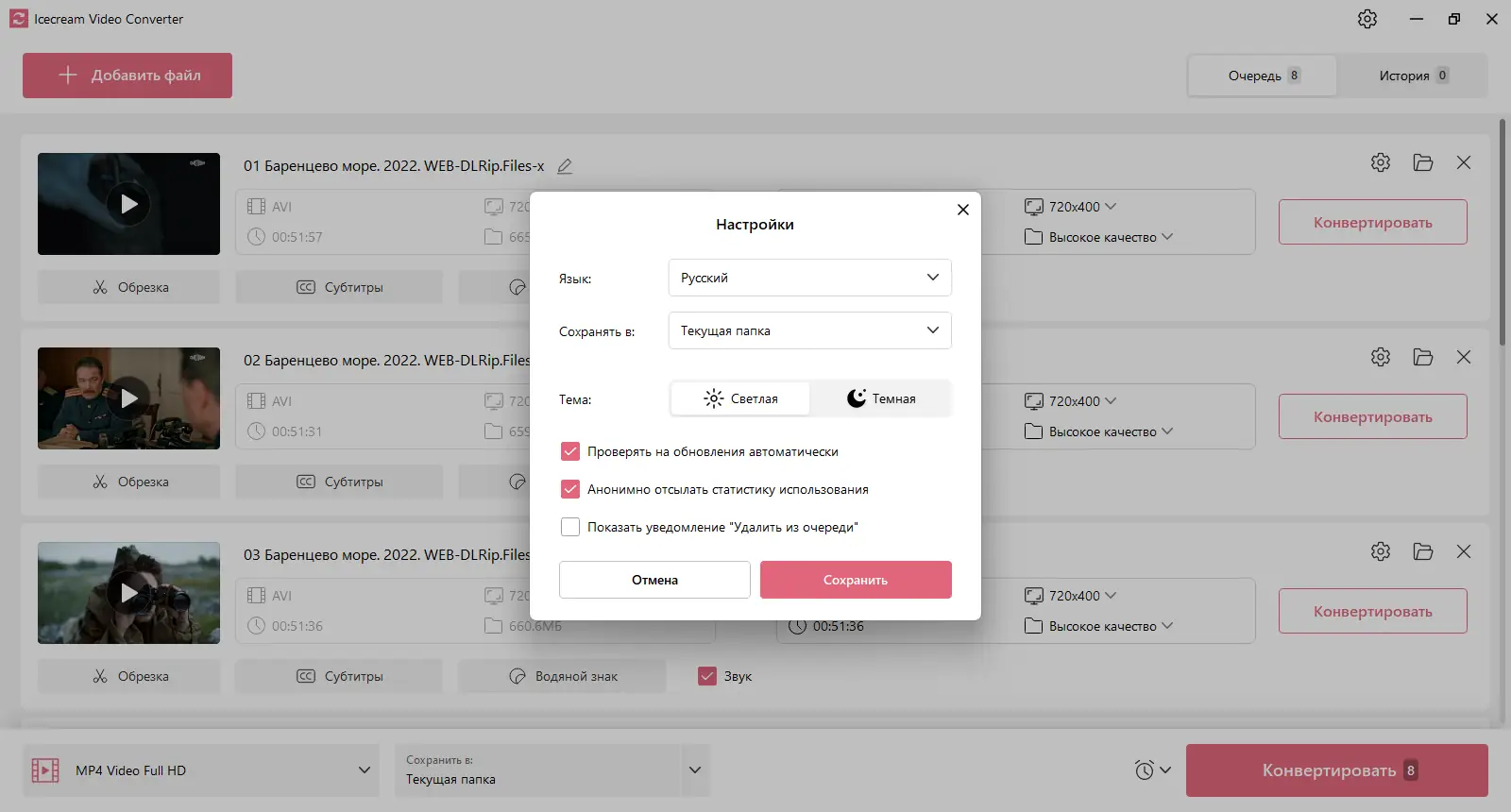
Task: Open the app settings gear in the title bar
Action: 1367,19
